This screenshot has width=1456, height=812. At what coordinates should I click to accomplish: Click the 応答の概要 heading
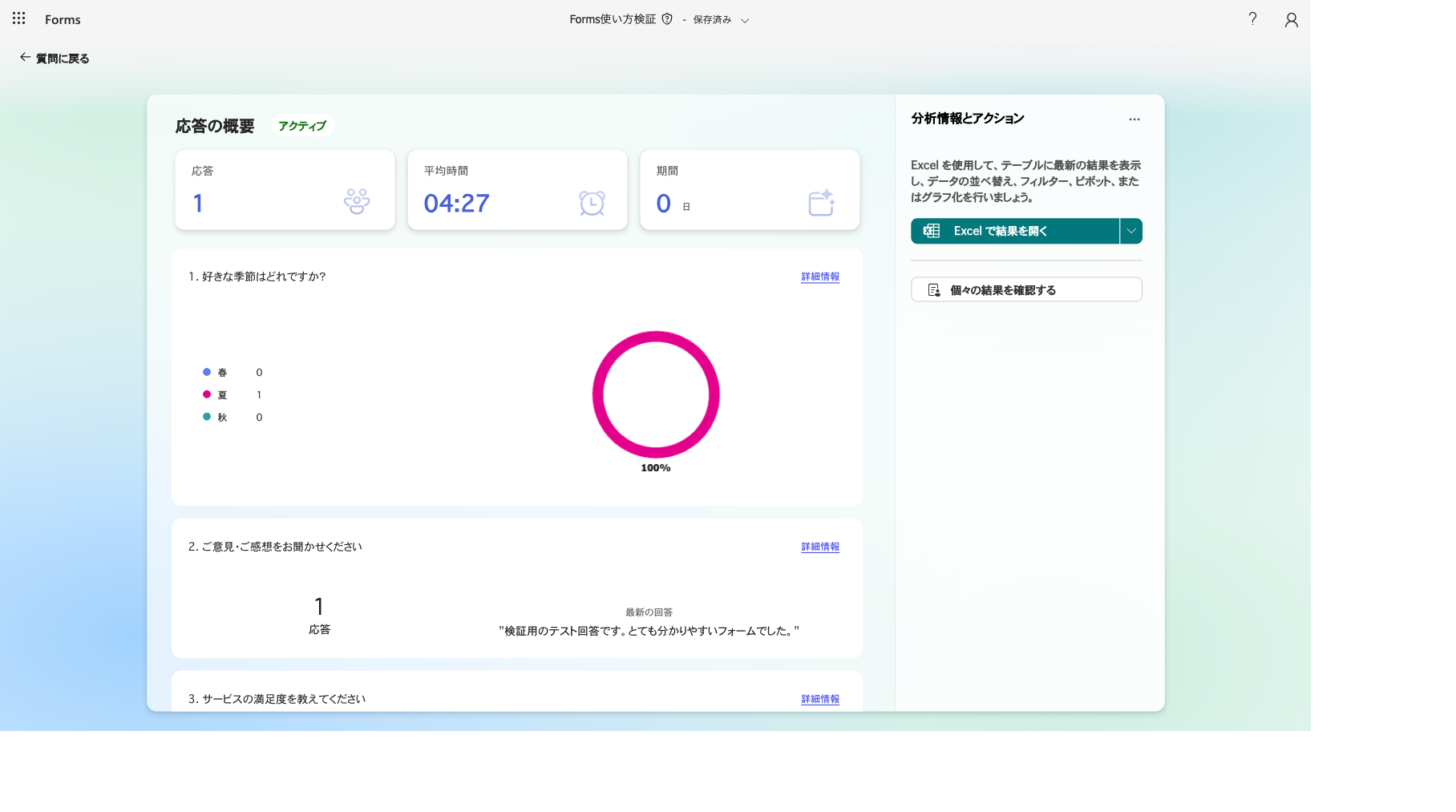click(215, 126)
